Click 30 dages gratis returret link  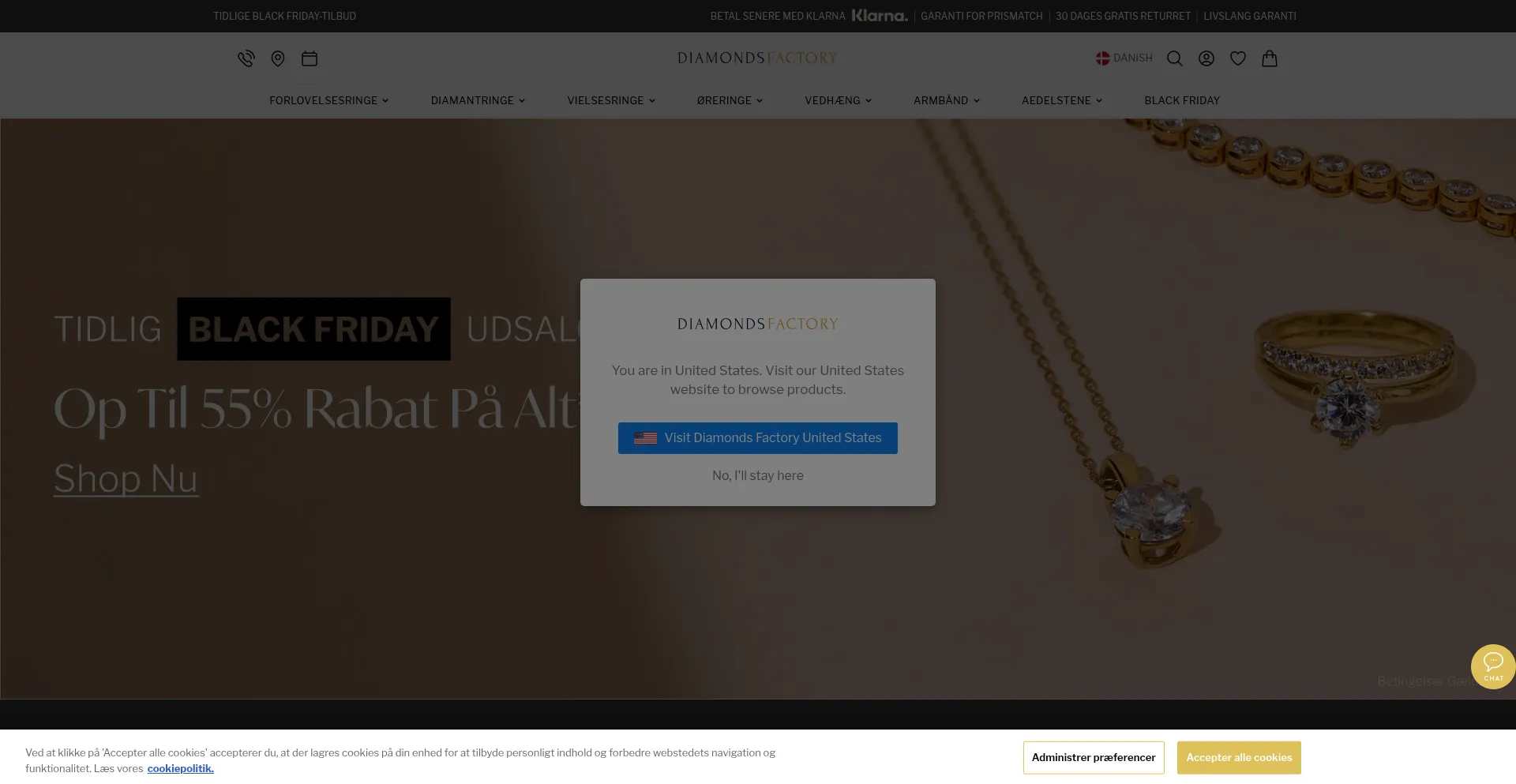tap(1123, 16)
